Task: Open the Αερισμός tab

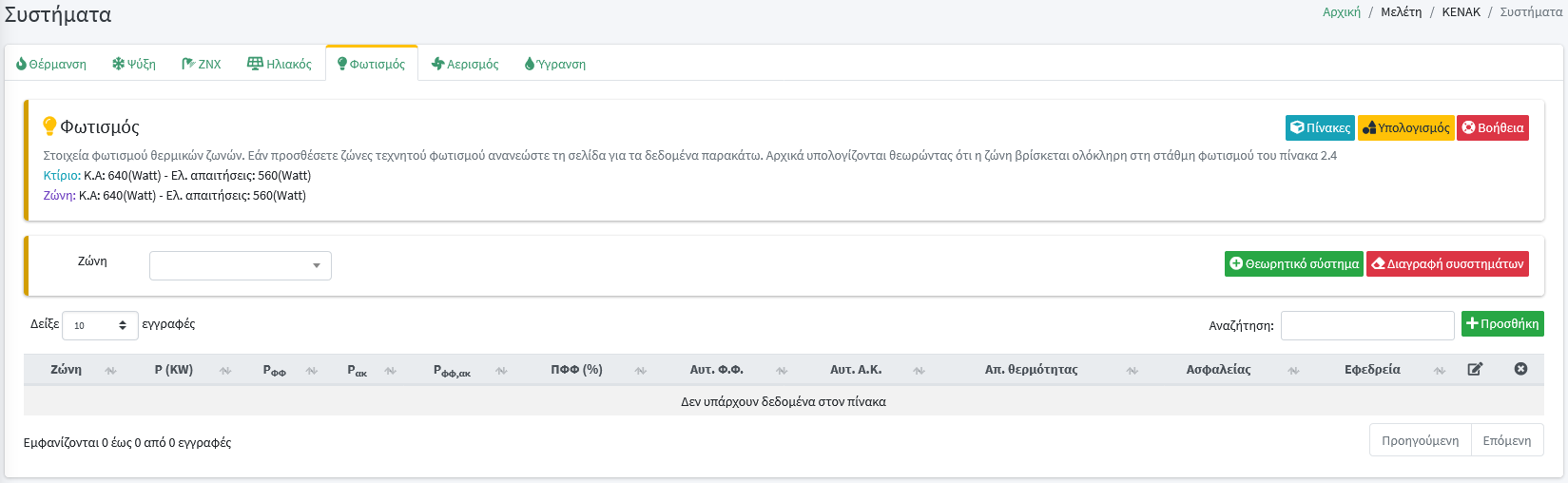Action: (x=465, y=64)
